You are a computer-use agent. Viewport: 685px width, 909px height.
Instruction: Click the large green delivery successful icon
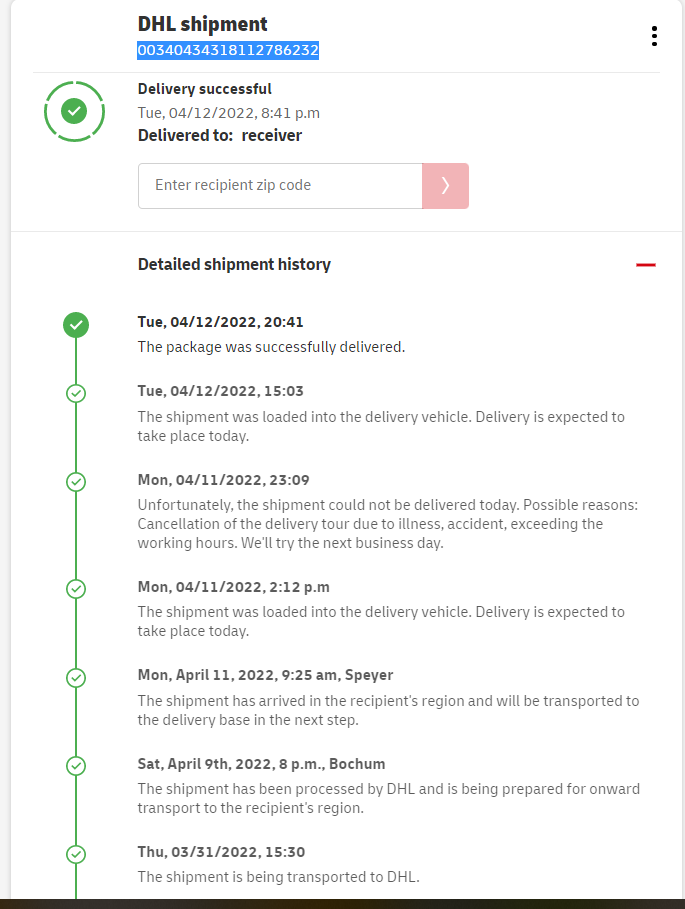(x=74, y=111)
